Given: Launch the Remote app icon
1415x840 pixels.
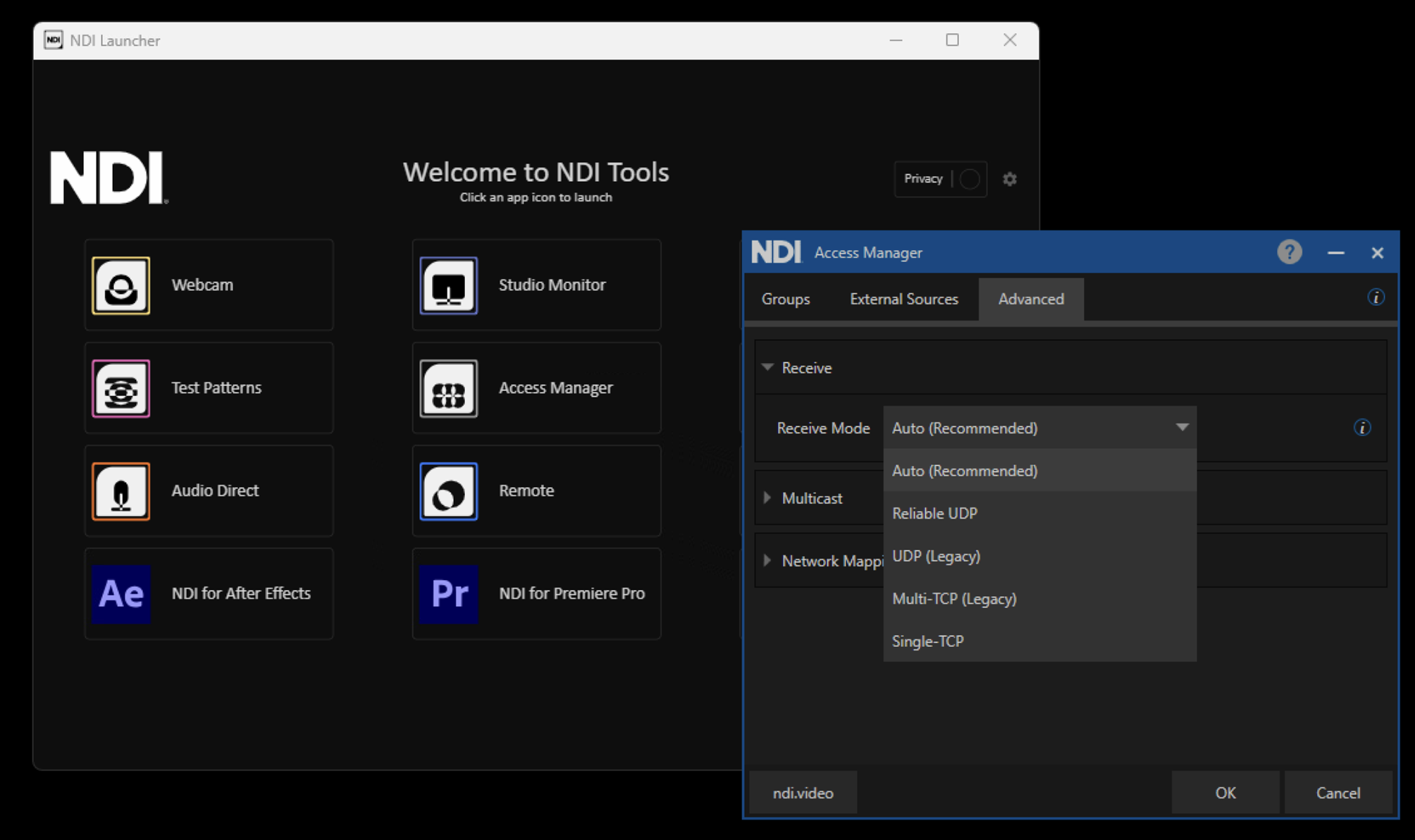Looking at the screenshot, I should pos(449,491).
